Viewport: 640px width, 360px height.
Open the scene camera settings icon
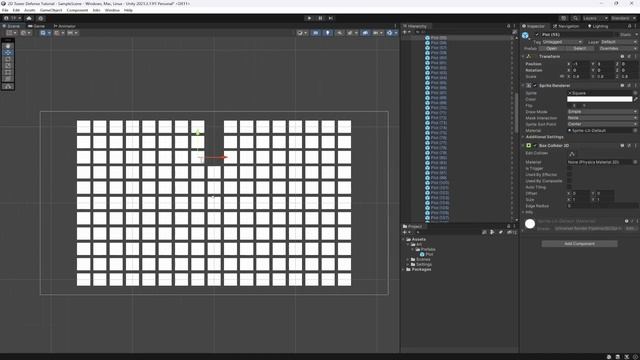click(x=377, y=33)
